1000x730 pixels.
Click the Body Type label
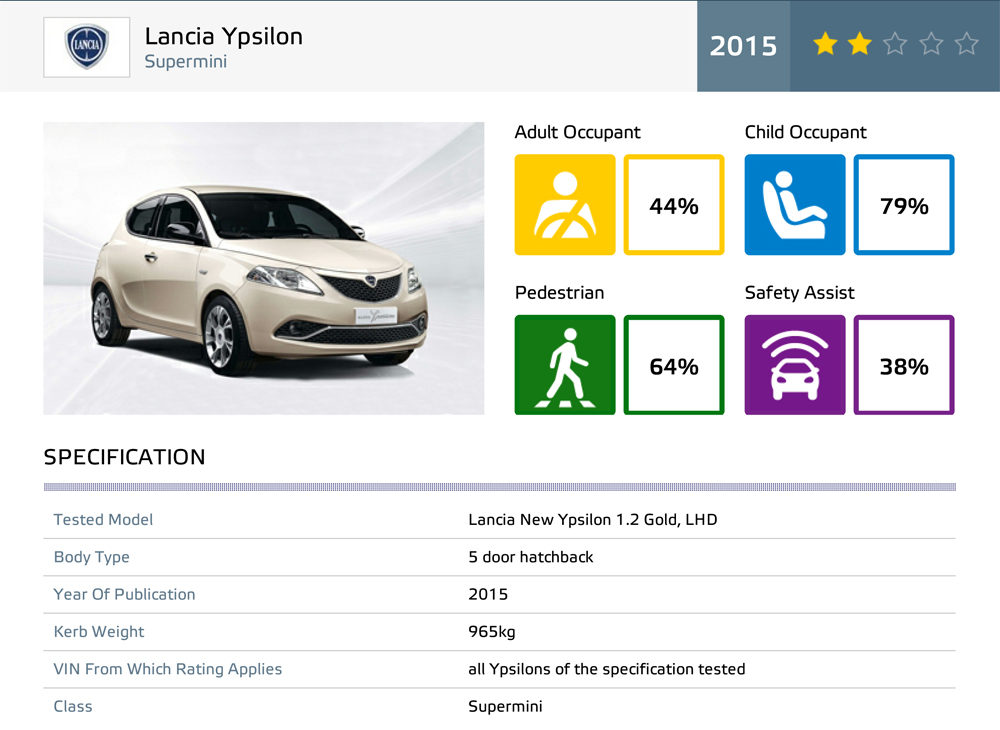click(91, 557)
